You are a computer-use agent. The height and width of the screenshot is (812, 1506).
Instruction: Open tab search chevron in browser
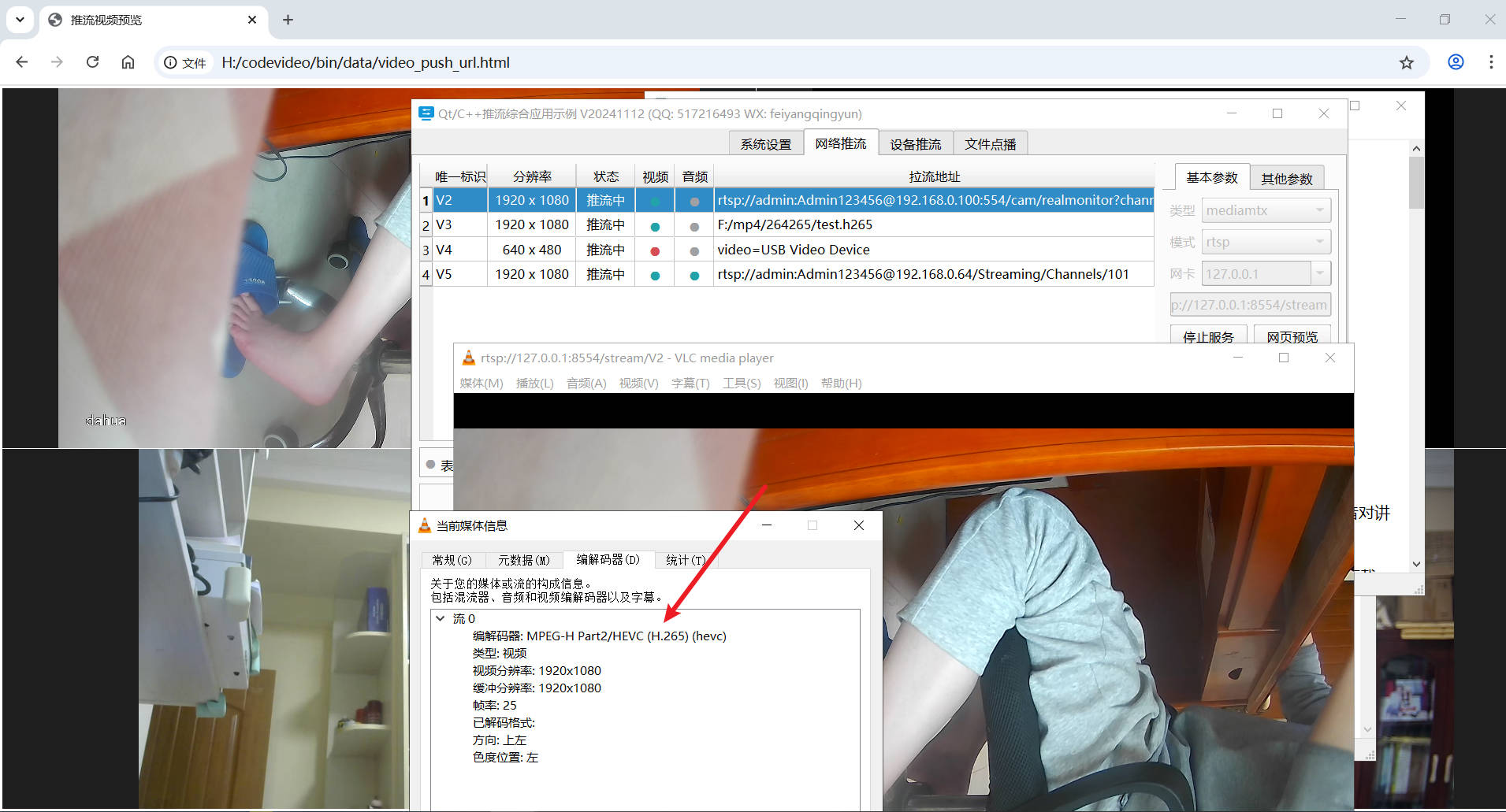tap(20, 20)
